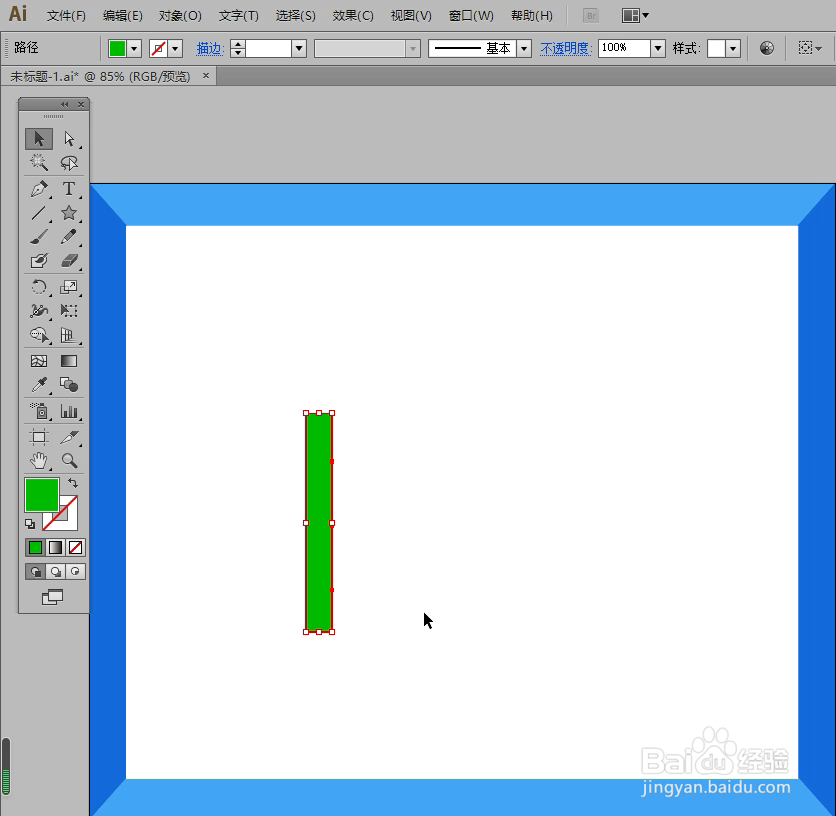
Task: Click the 不透明度 opacity panel link
Action: pyautogui.click(x=565, y=49)
